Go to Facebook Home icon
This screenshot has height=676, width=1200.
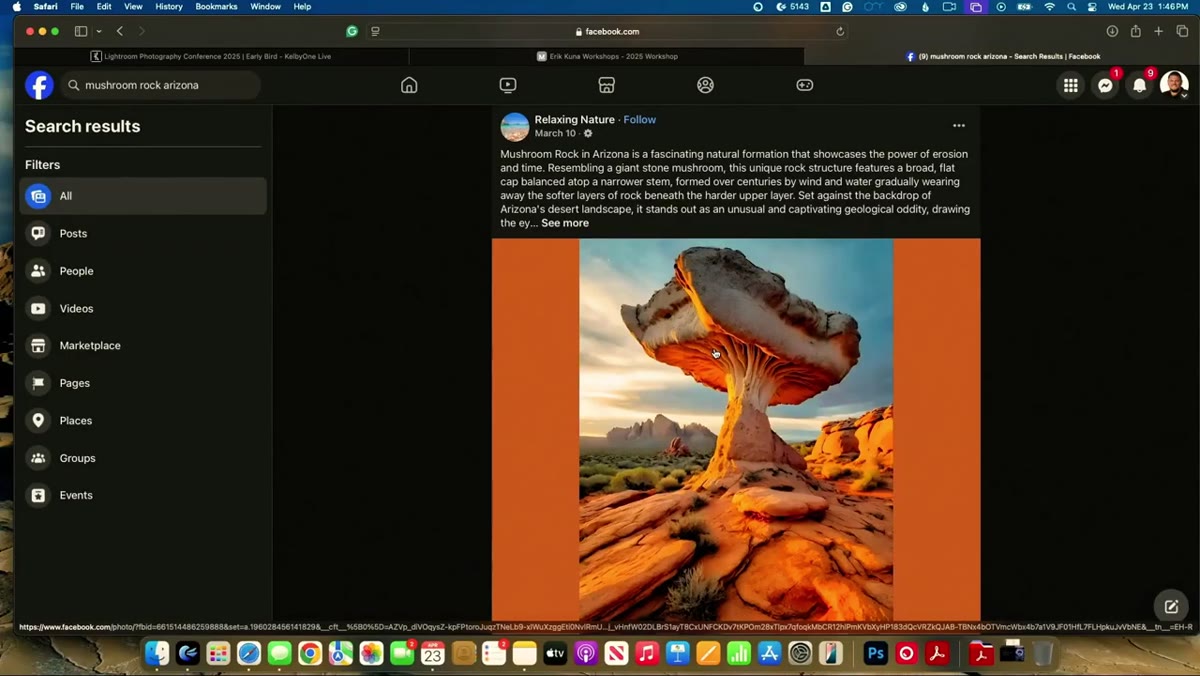click(409, 85)
